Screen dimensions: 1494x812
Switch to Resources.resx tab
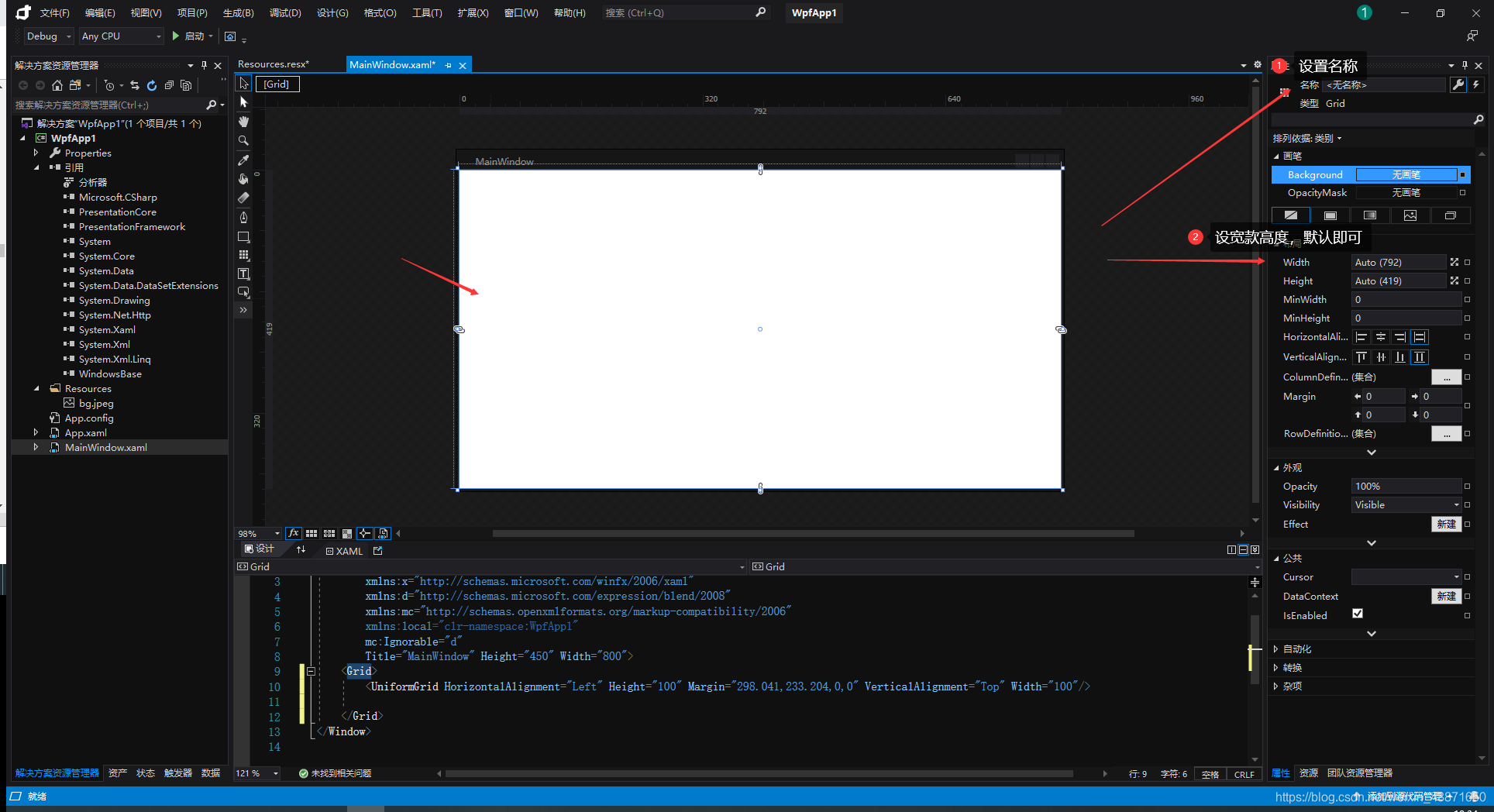(274, 64)
